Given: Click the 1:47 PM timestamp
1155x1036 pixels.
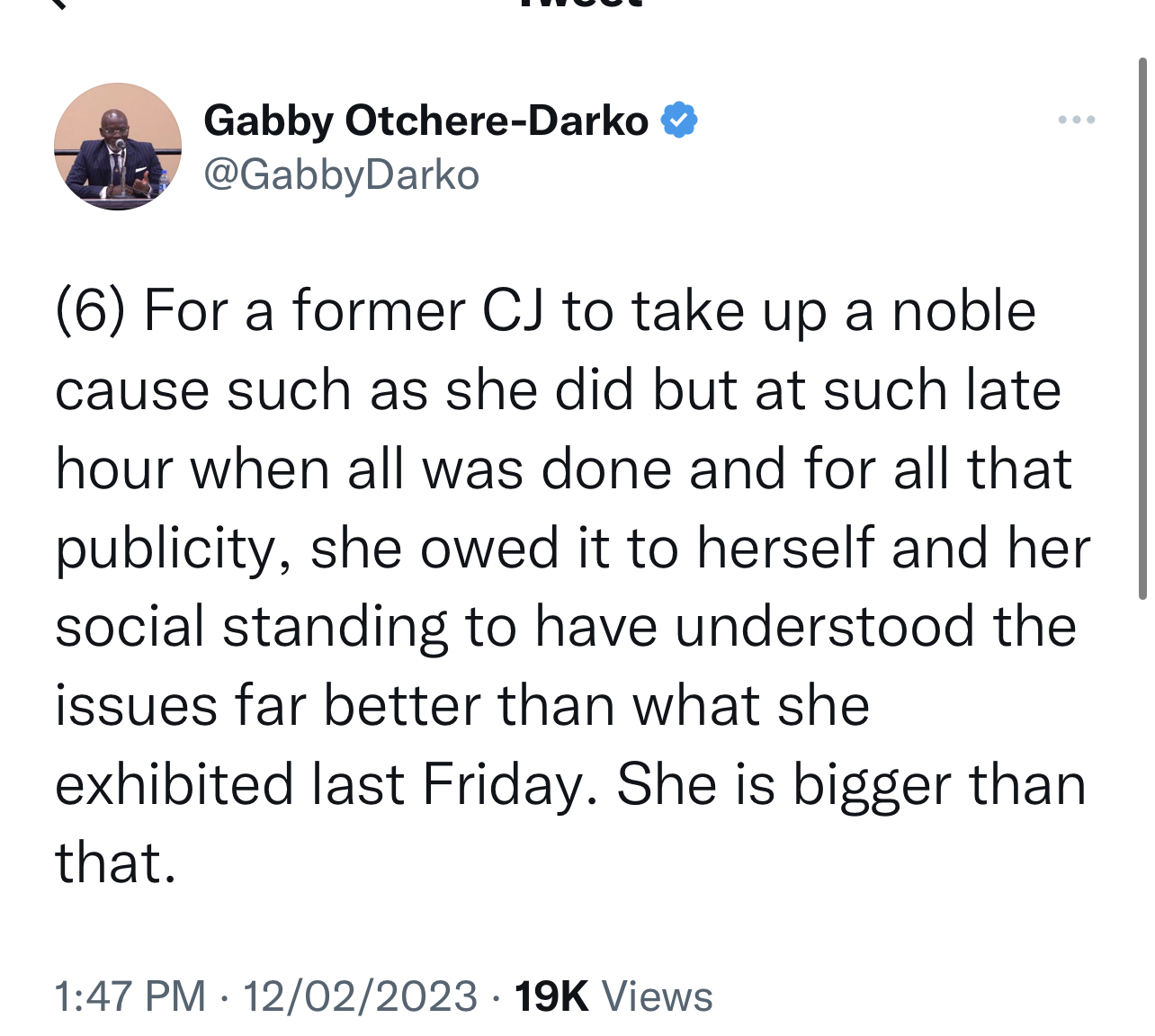Looking at the screenshot, I should pyautogui.click(x=130, y=996).
